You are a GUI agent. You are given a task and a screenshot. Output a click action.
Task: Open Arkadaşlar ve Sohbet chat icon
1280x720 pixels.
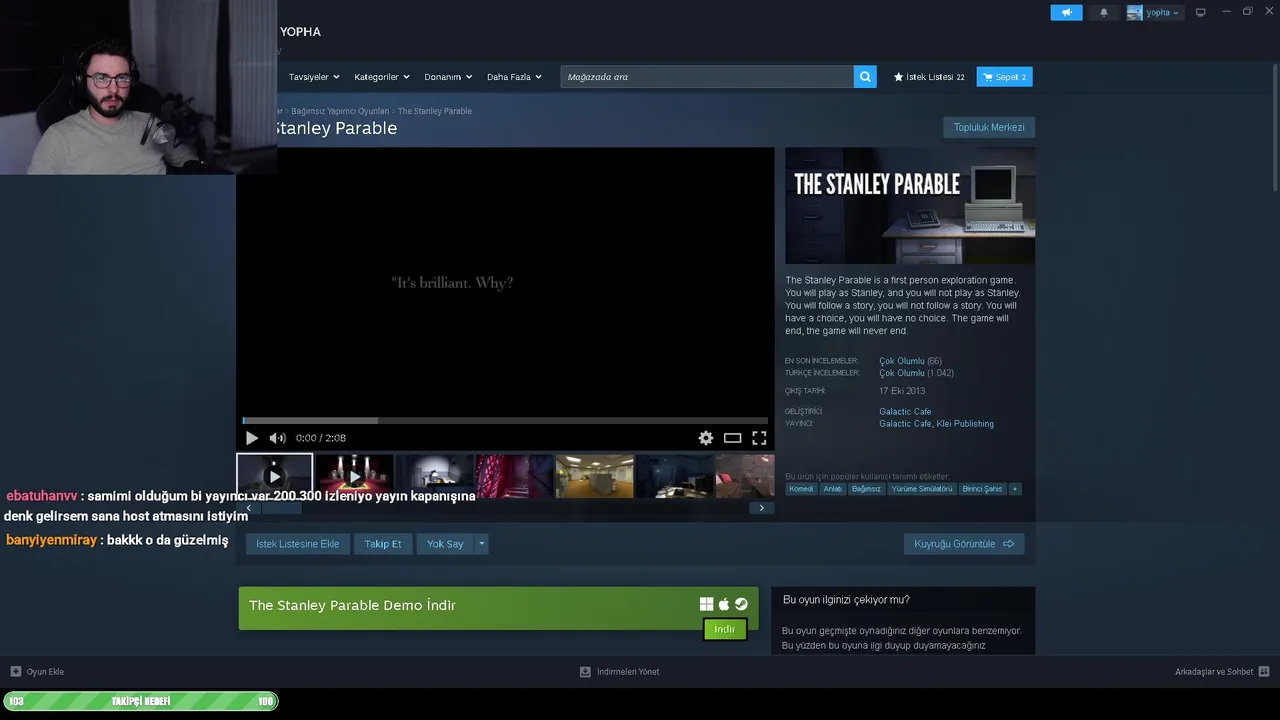(x=1264, y=671)
